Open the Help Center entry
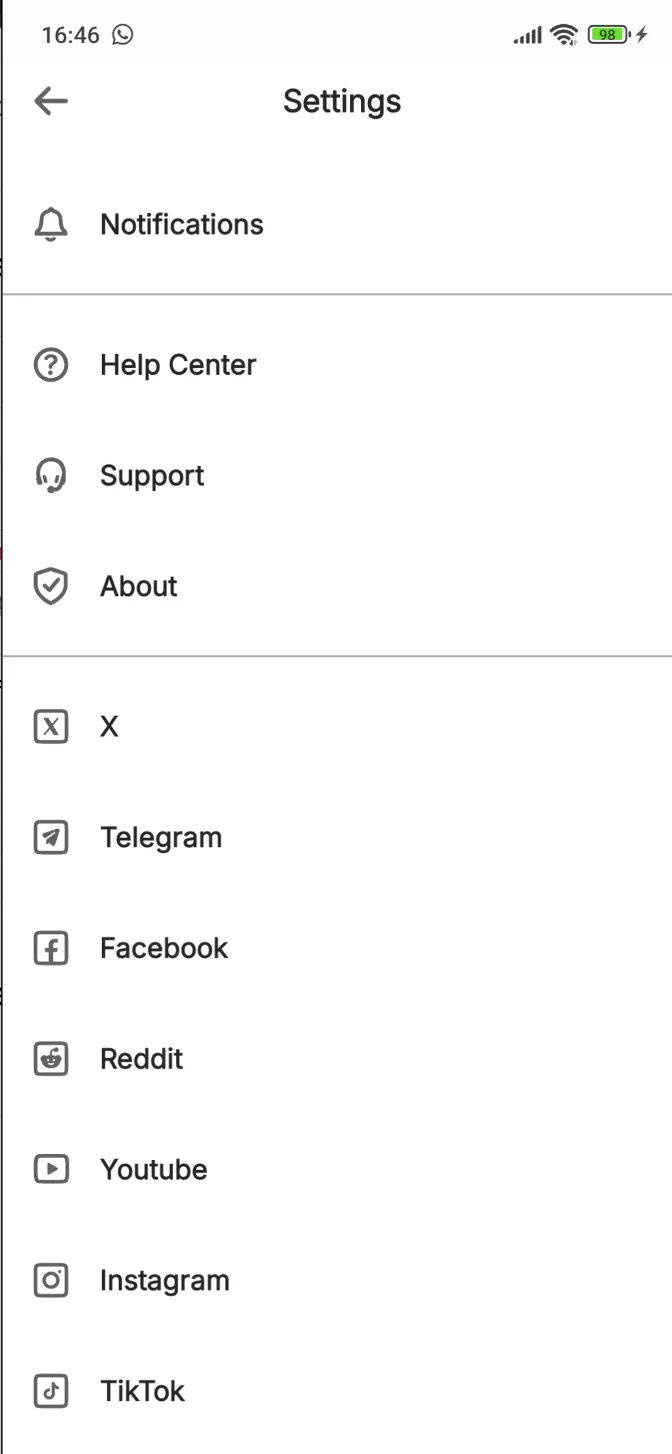The image size is (672, 1454). pyautogui.click(x=178, y=365)
